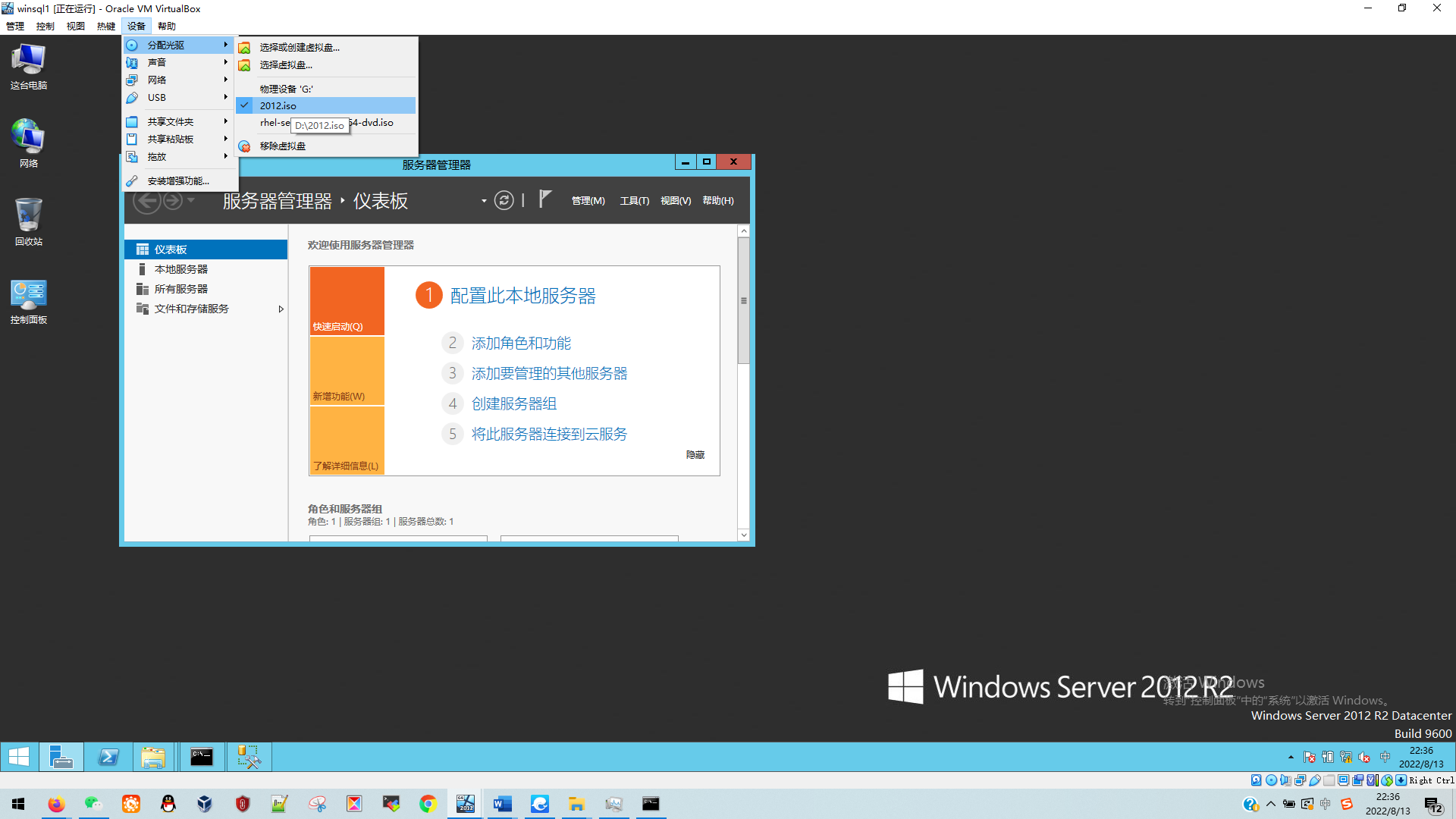Click the 移除虚拟盘 remove icon
1456x819 pixels.
[x=244, y=146]
